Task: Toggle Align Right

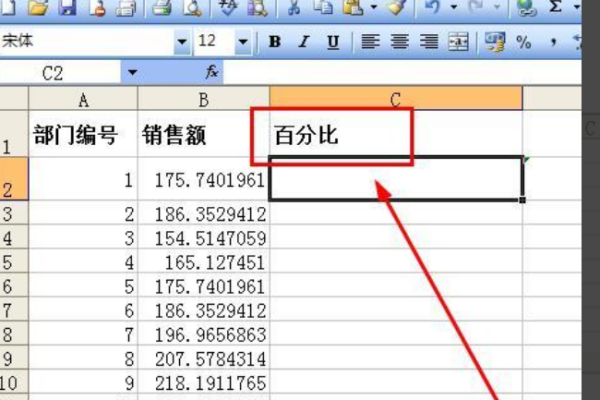Action: 429,41
